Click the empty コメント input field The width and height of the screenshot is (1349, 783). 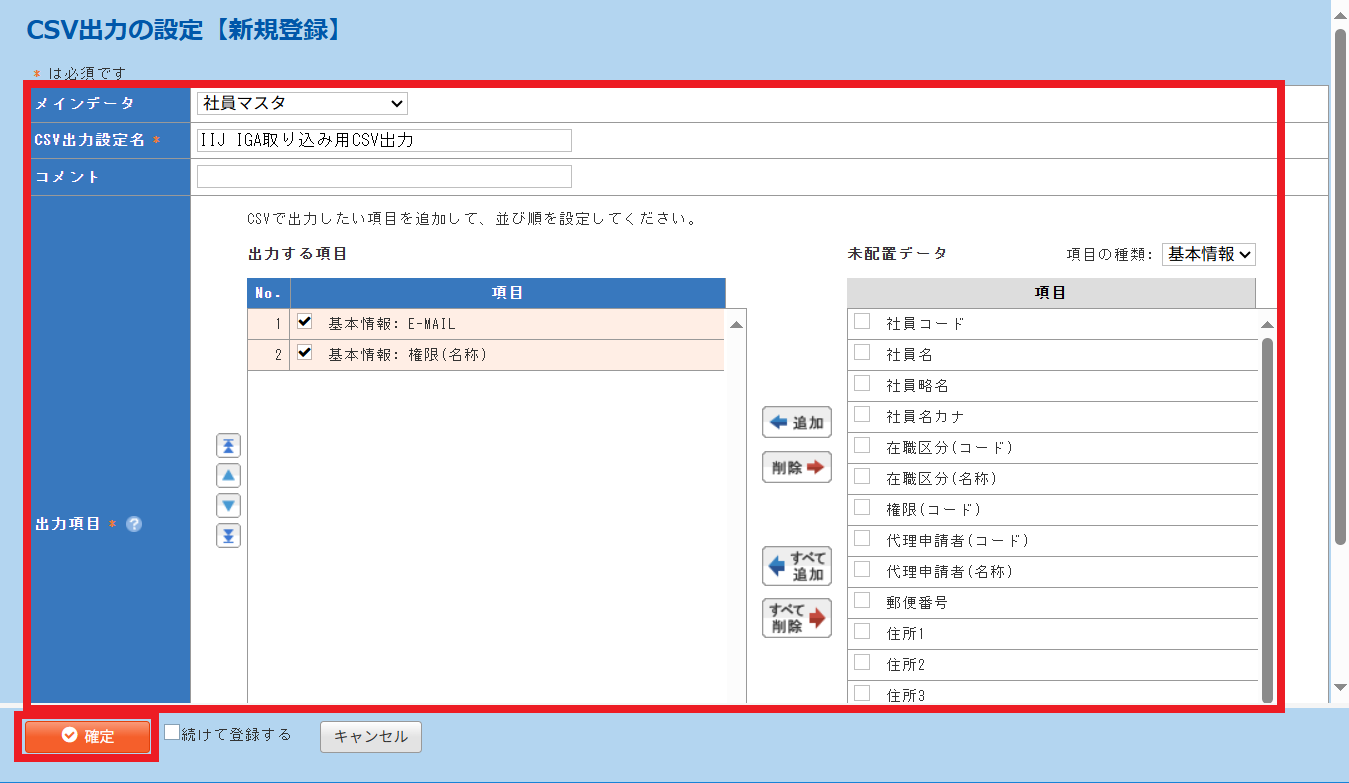click(x=384, y=177)
